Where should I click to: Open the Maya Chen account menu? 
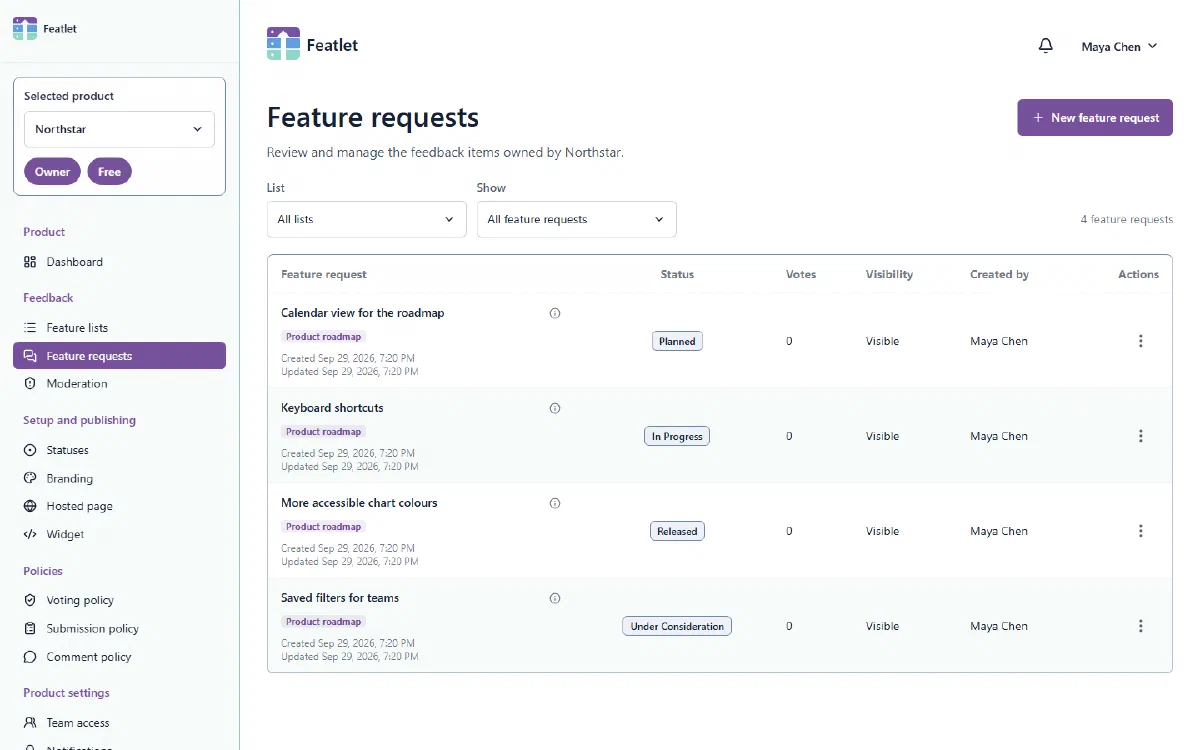pyautogui.click(x=1119, y=46)
